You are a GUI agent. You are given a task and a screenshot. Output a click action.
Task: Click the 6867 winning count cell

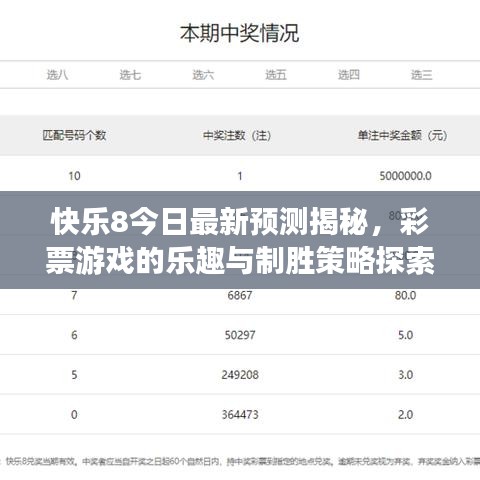click(x=240, y=295)
